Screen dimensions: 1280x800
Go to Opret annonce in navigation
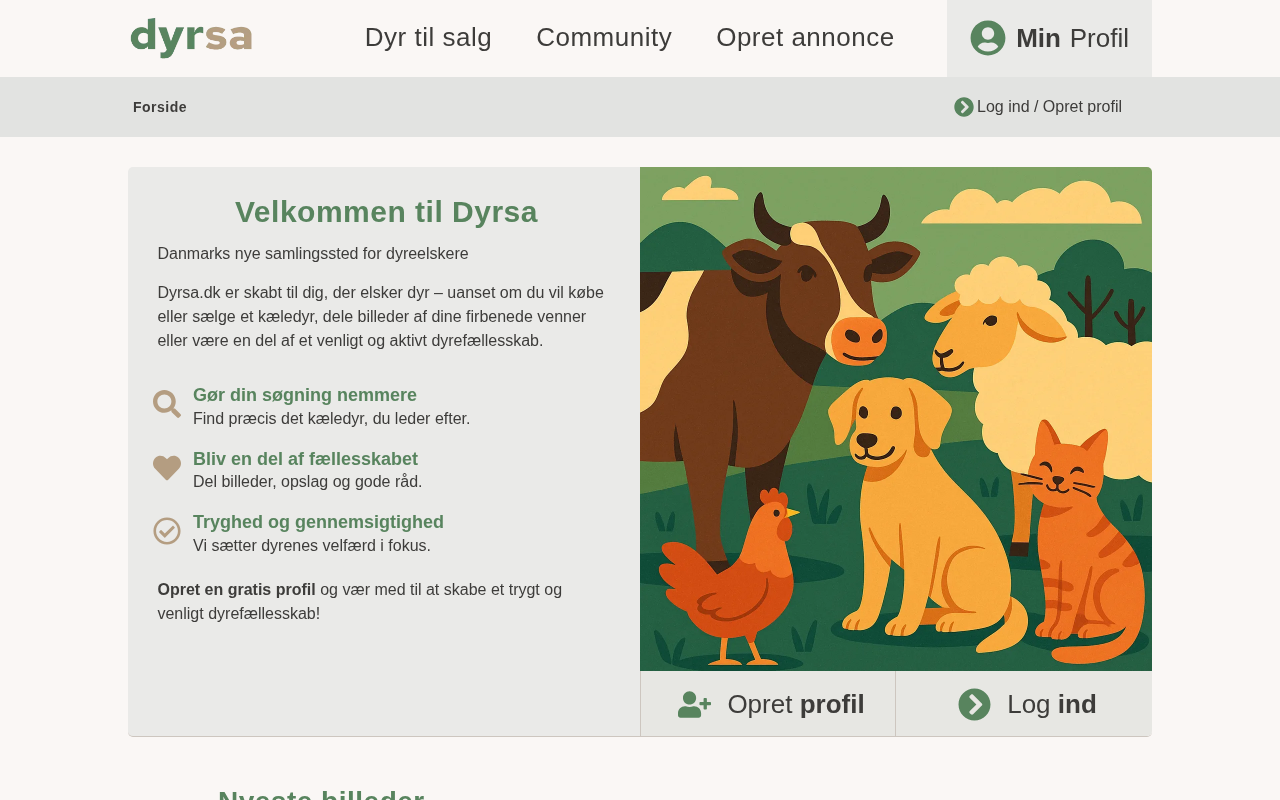805,37
